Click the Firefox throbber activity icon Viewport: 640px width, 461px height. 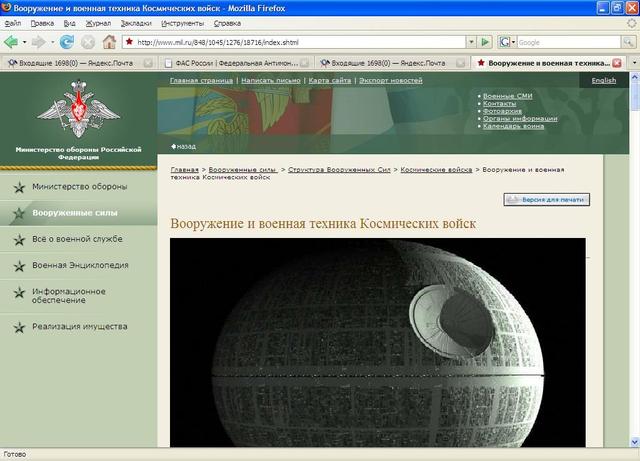click(631, 23)
